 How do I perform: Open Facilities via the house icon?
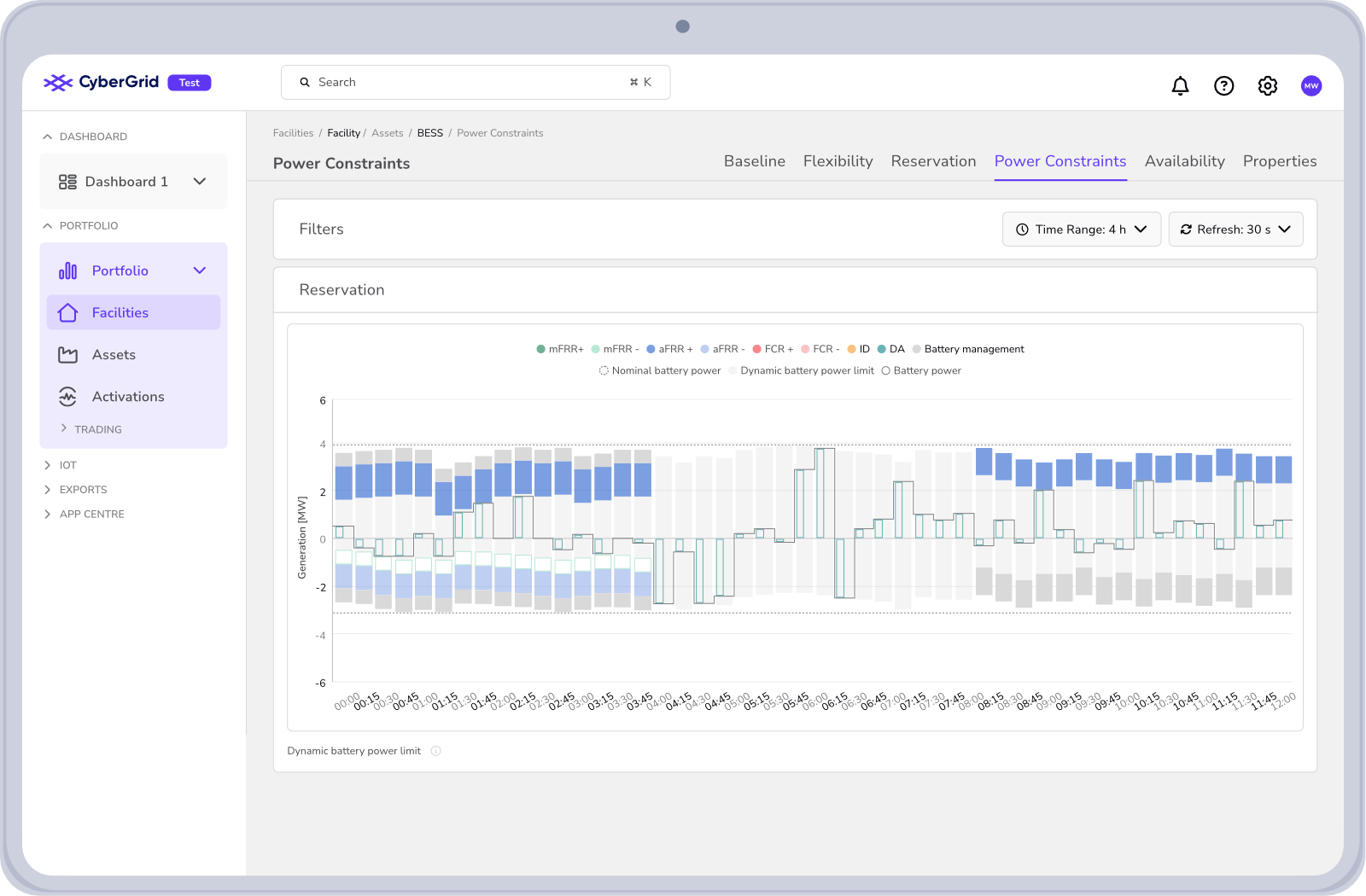(68, 313)
